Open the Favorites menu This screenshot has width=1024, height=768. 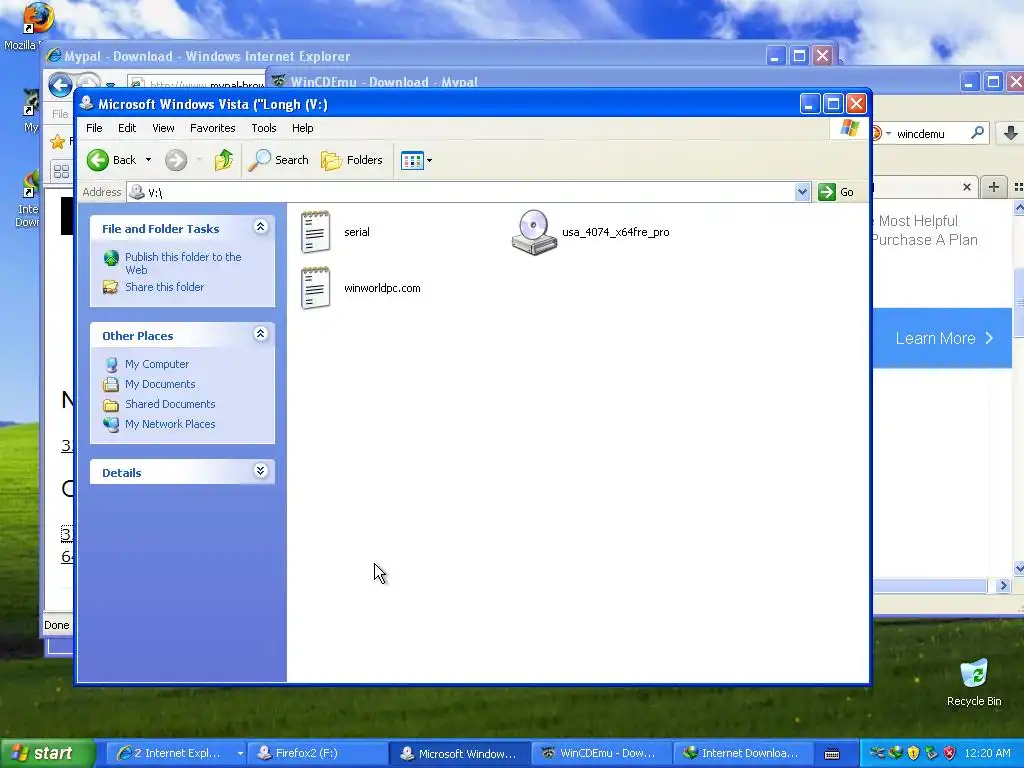click(x=212, y=128)
